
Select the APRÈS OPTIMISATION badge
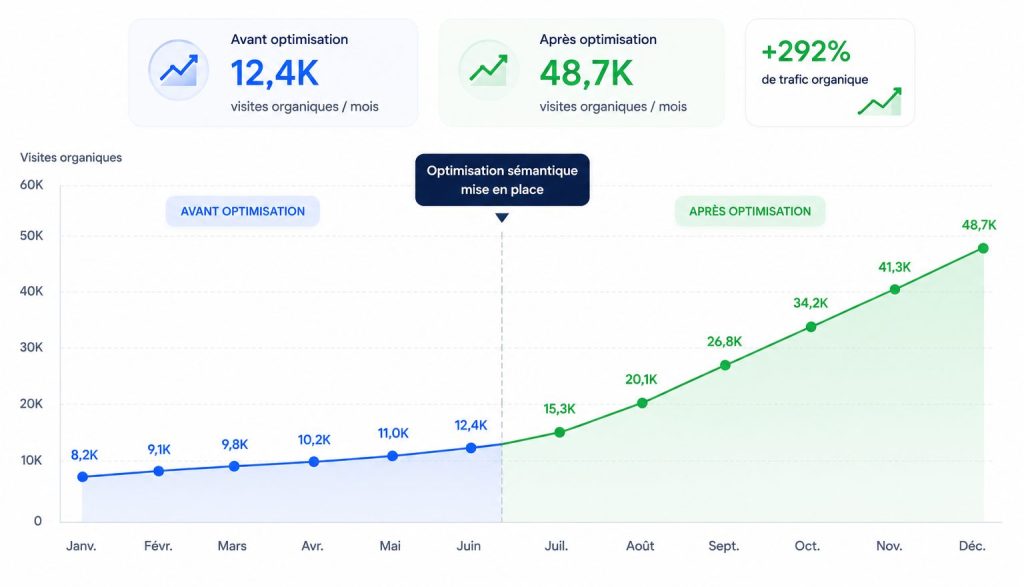point(750,211)
